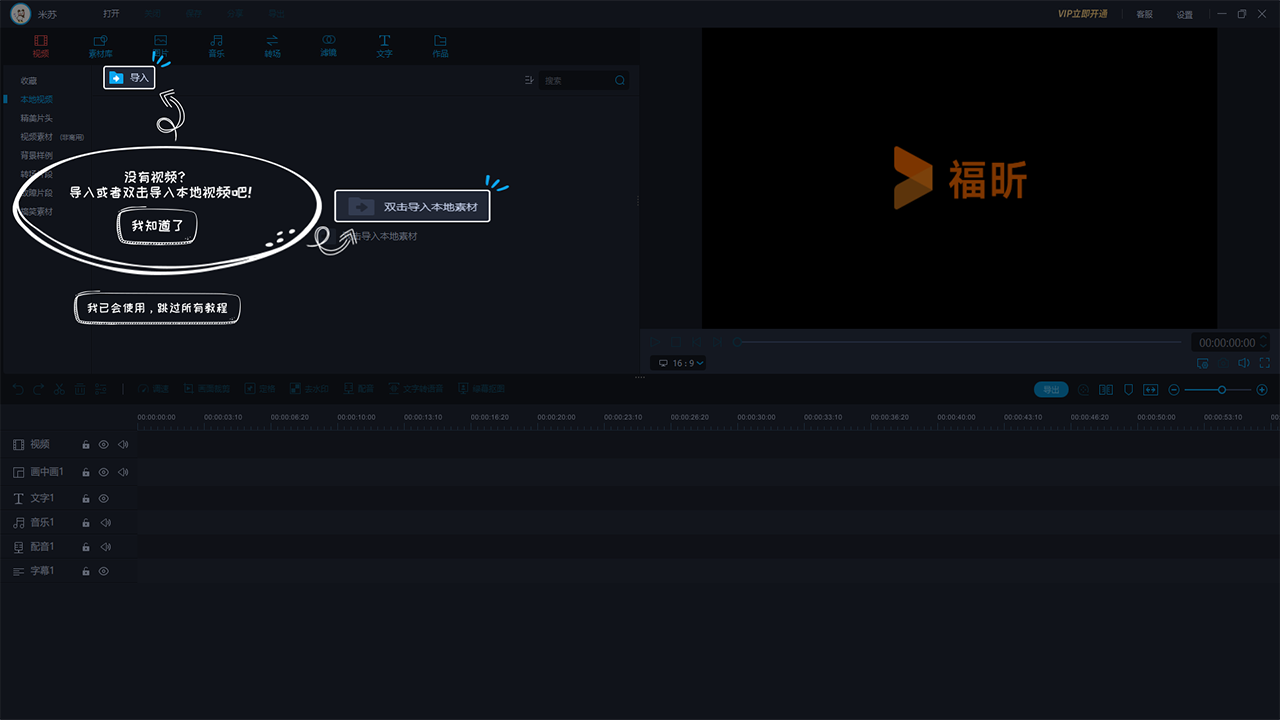Click the 我知道了 tutorial button
The height and width of the screenshot is (720, 1280).
point(158,227)
